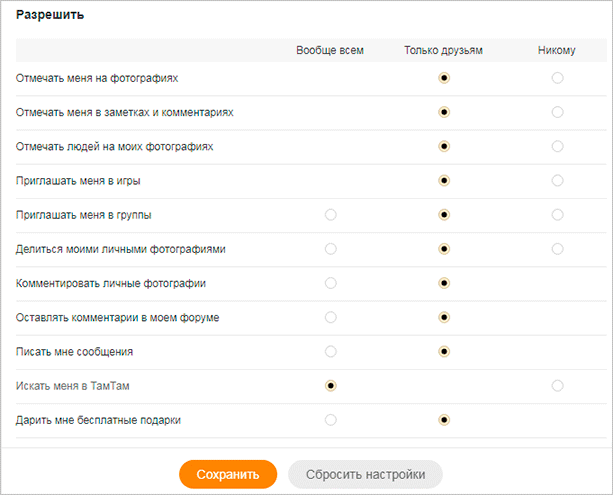
Task: Allow Вообще всем for 'Писать мне сообщения'
Action: tap(331, 352)
